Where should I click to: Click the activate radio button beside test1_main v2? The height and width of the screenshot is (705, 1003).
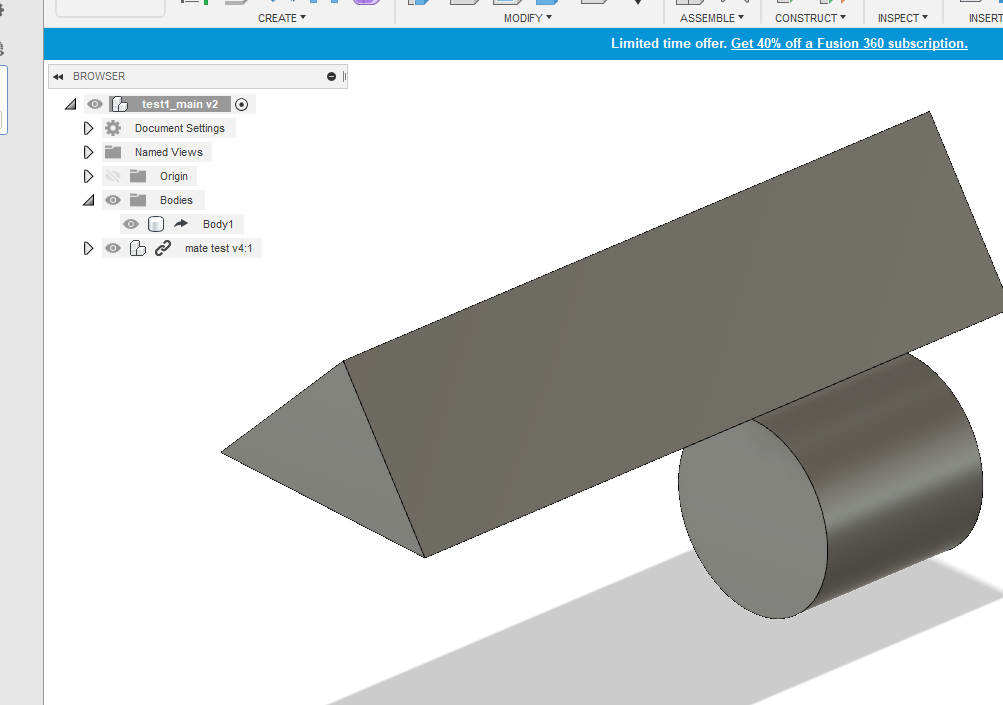(241, 104)
